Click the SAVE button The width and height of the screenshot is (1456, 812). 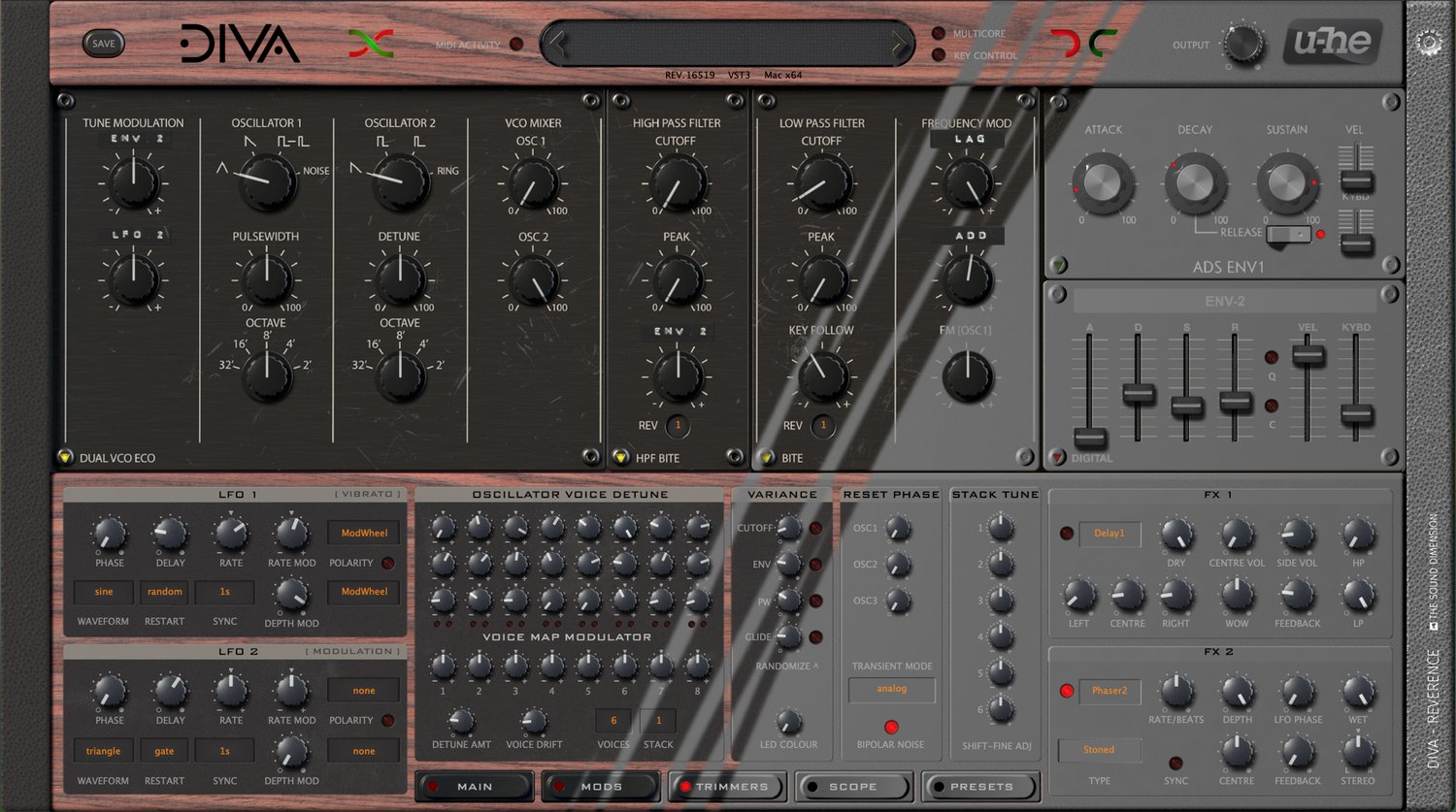[x=104, y=43]
